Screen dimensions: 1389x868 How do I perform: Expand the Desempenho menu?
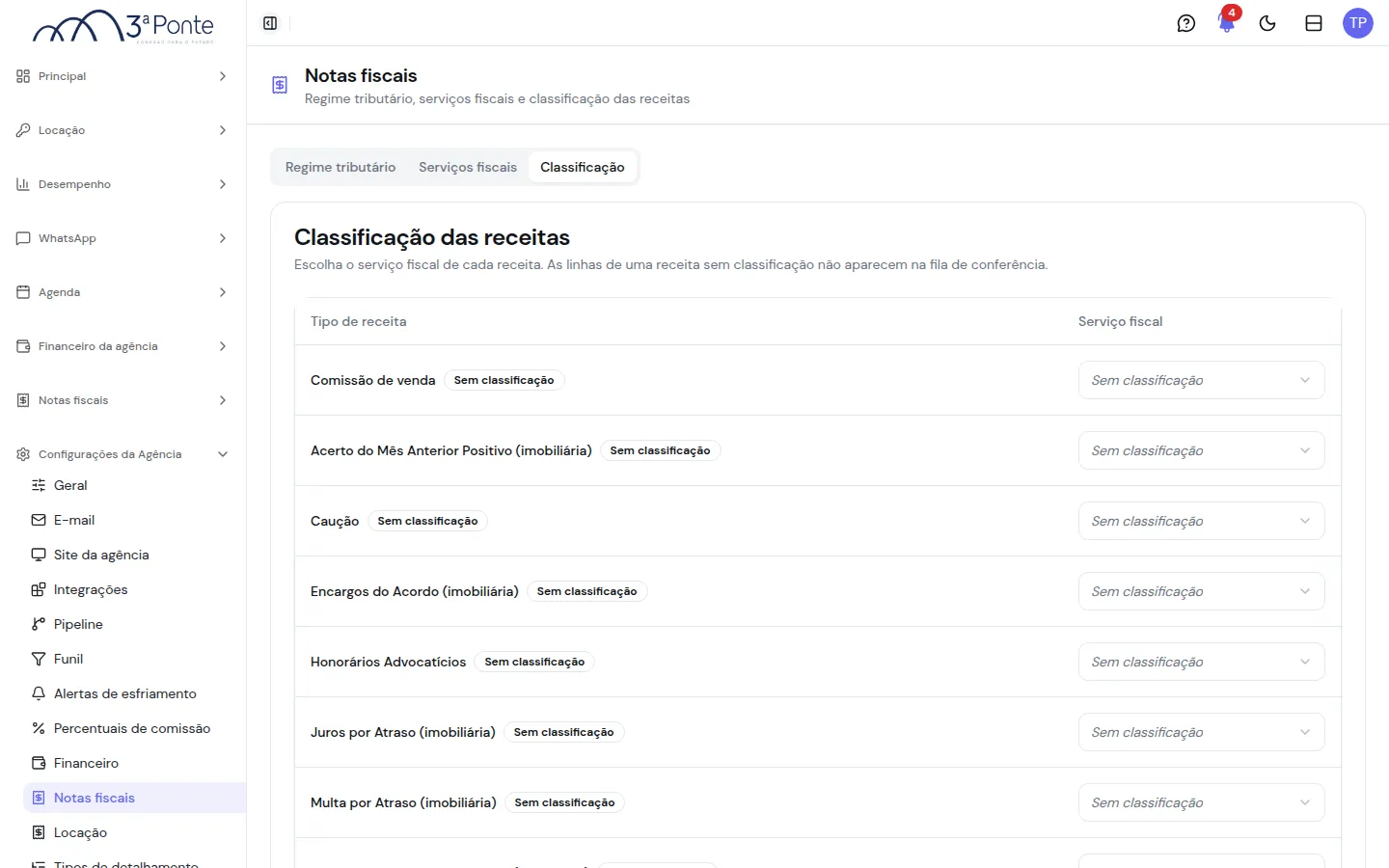coord(123,184)
